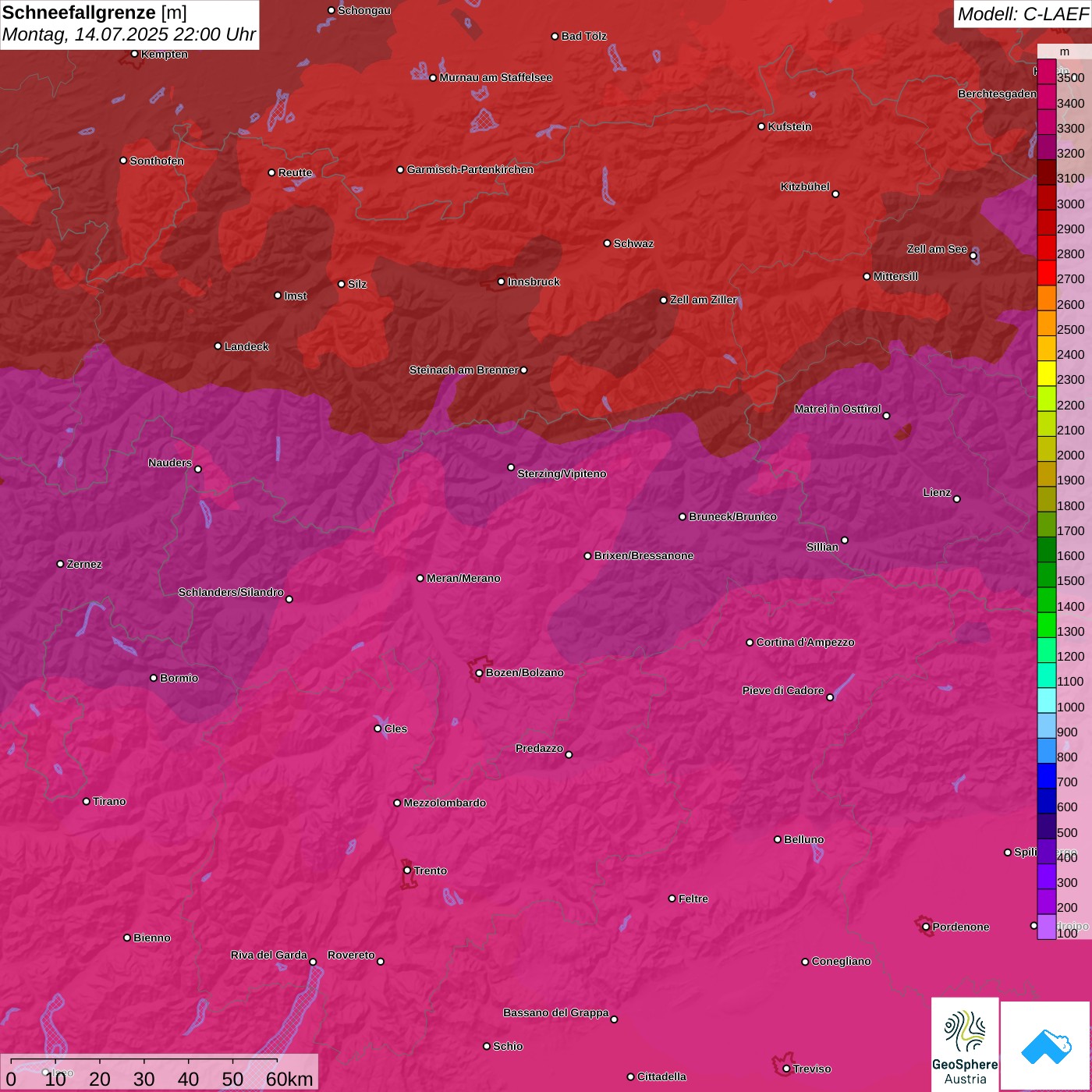The image size is (1092, 1092).
Task: Click the date line Montag, 14.07.2025 22:00 Uhr
Action: point(129,35)
